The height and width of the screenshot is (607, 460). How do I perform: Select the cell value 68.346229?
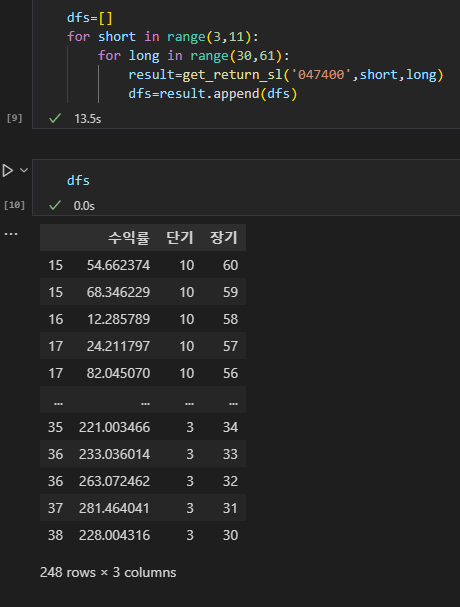pos(118,292)
